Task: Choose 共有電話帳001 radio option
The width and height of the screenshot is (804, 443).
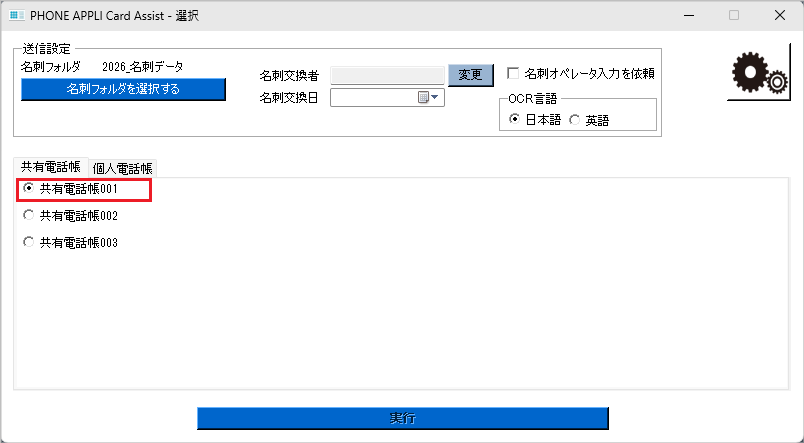Action: pos(29,189)
